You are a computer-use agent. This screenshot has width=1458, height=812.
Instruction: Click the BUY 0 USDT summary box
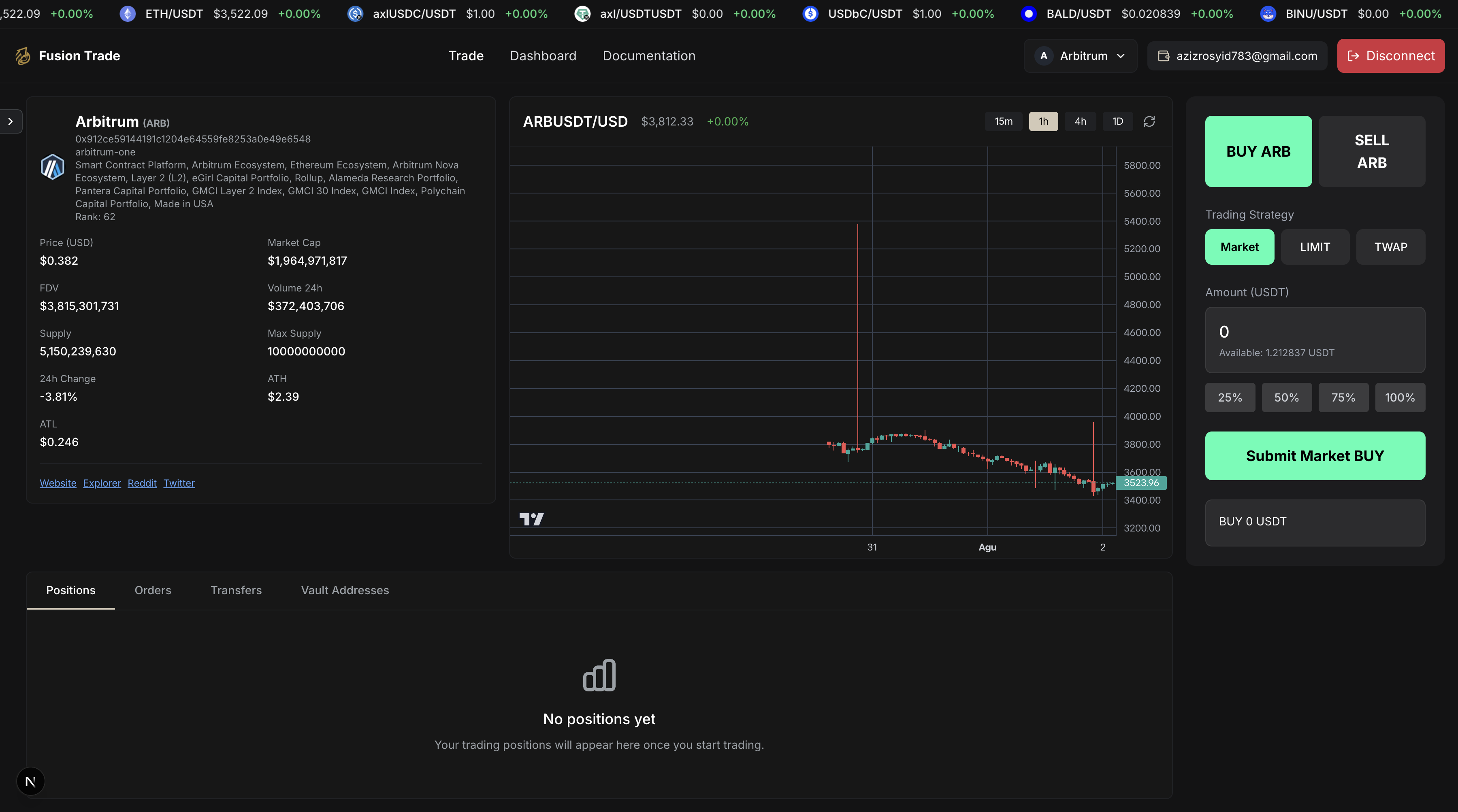click(x=1315, y=522)
